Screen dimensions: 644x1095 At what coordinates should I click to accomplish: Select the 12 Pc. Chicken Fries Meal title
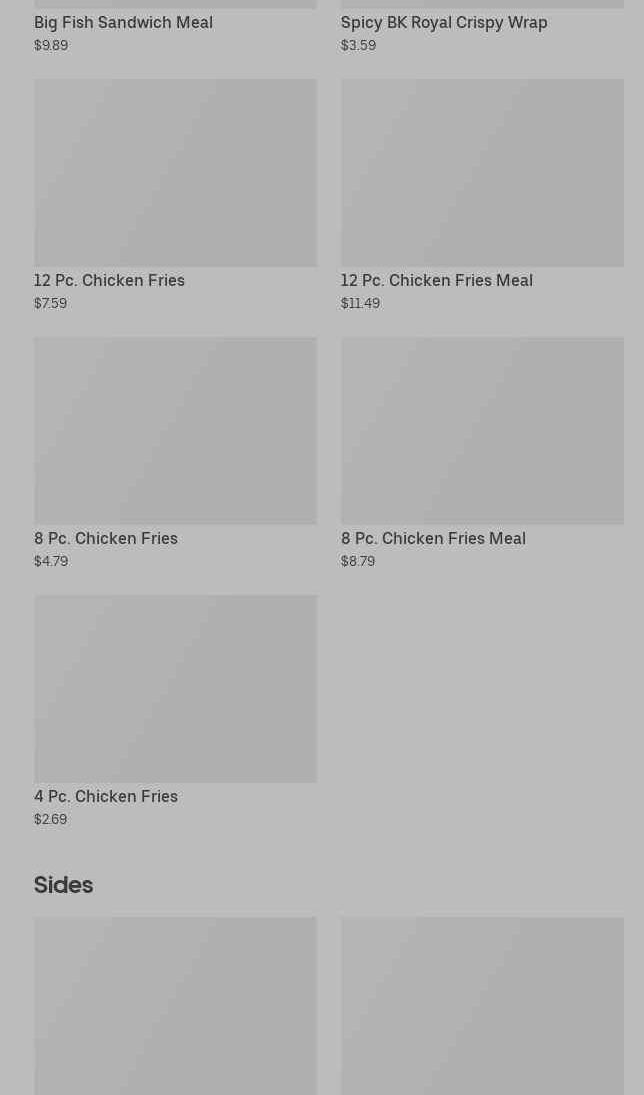coord(436,280)
